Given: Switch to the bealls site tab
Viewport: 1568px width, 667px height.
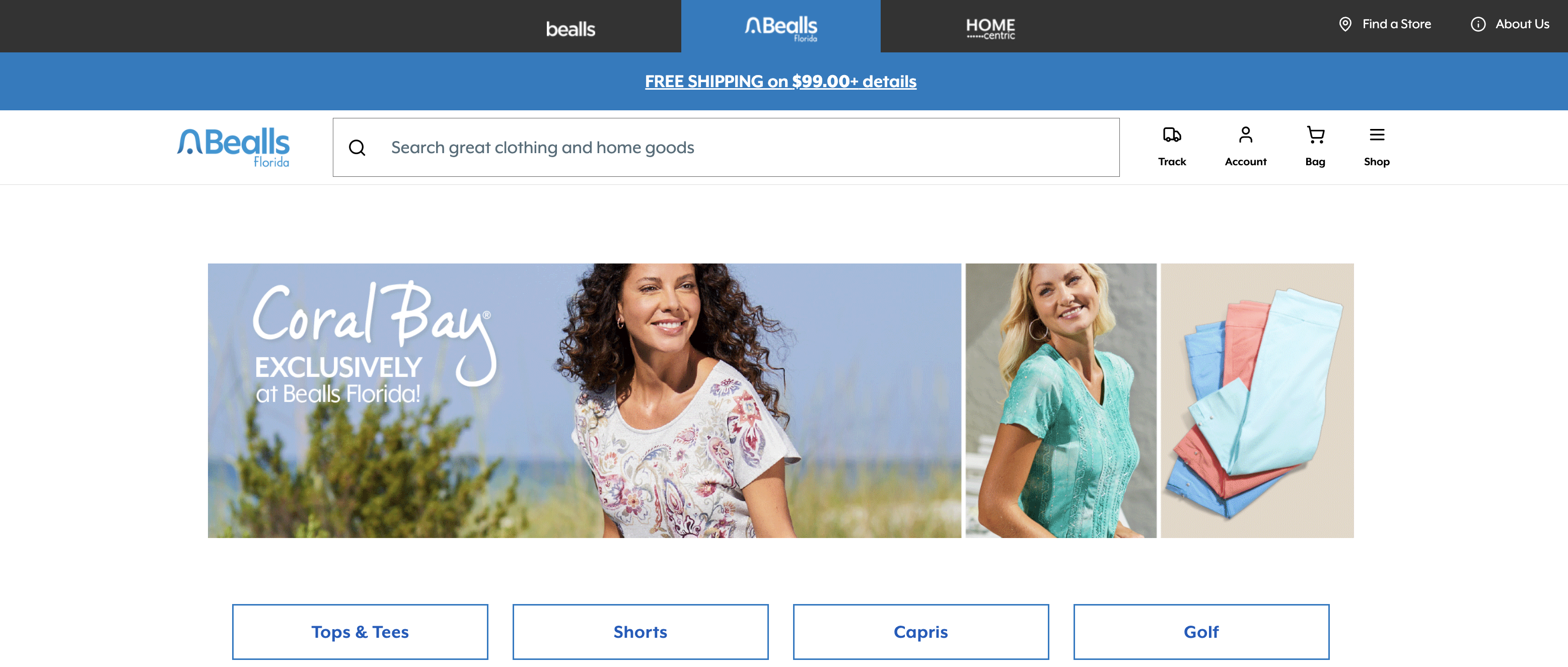Looking at the screenshot, I should (571, 29).
